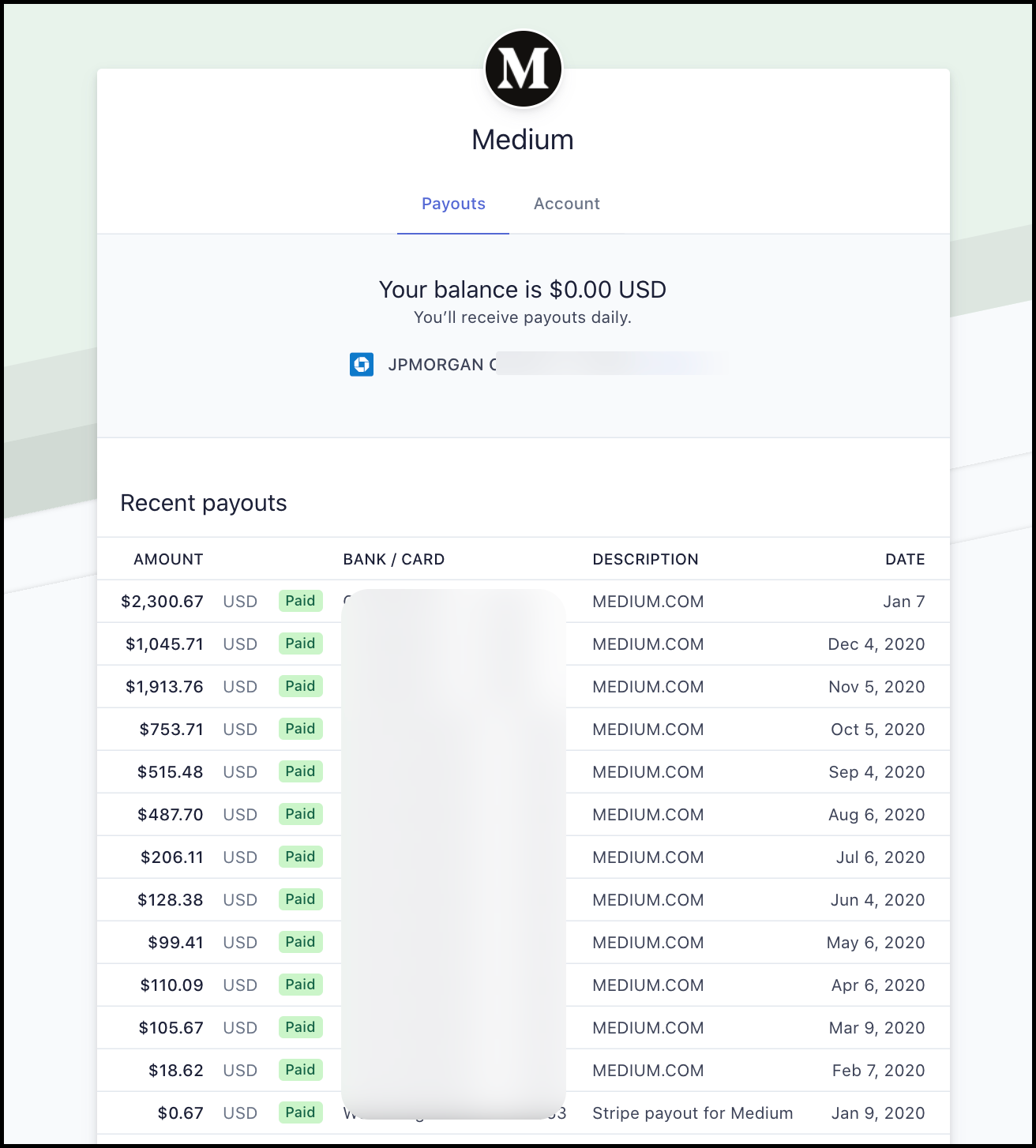Click the $110.09 payout amount

pyautogui.click(x=172, y=985)
